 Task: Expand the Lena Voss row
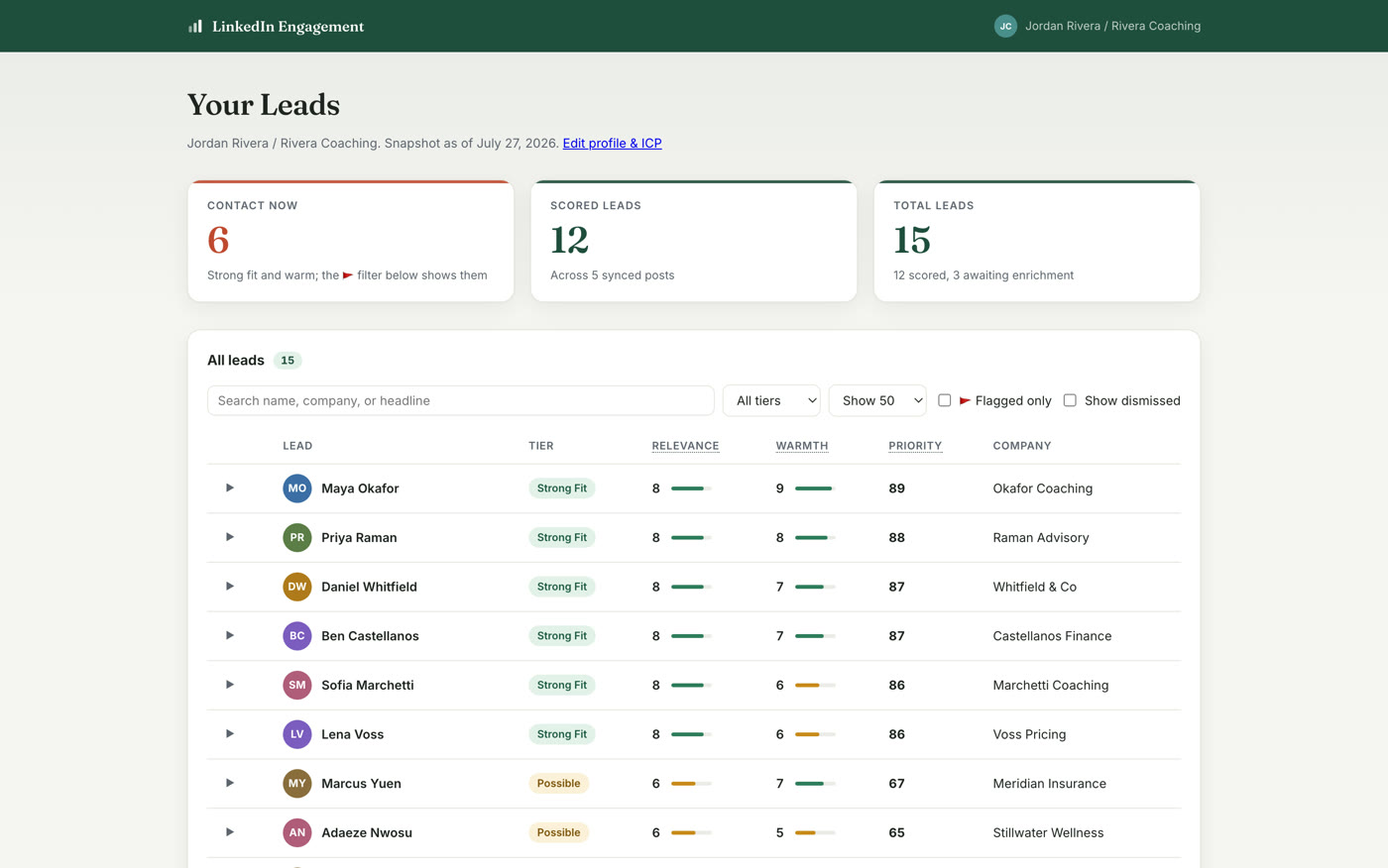[x=230, y=733]
